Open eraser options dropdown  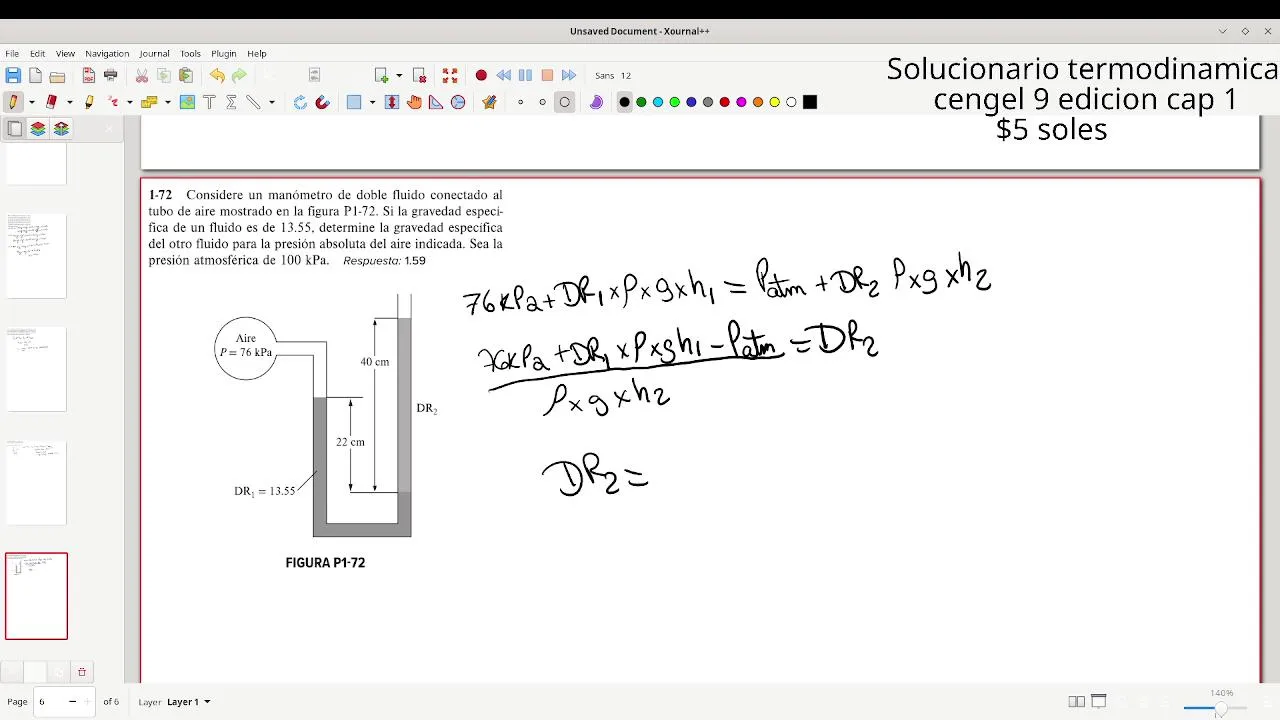click(x=69, y=102)
